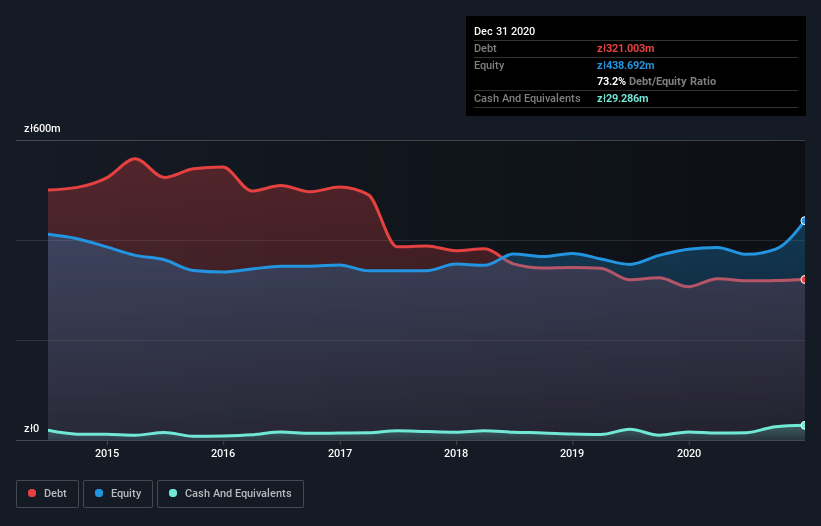Click the 73.2% Debt/Equity Ratio text

pyautogui.click(x=657, y=82)
